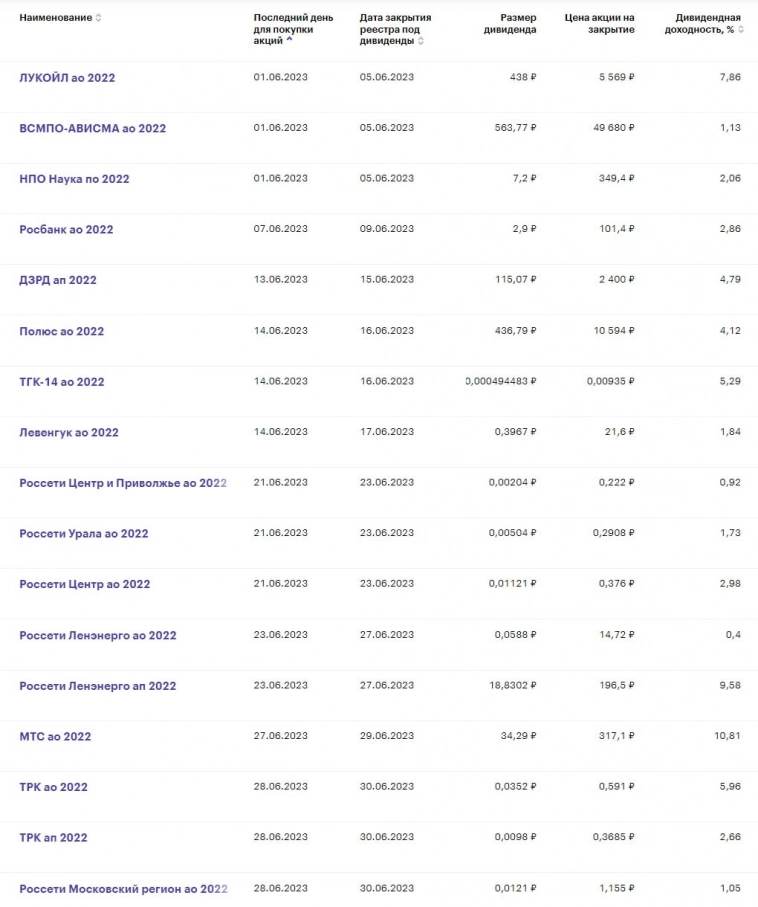Select the НПО Наука ао 2022 link
This screenshot has height=907, width=758.
(74, 179)
